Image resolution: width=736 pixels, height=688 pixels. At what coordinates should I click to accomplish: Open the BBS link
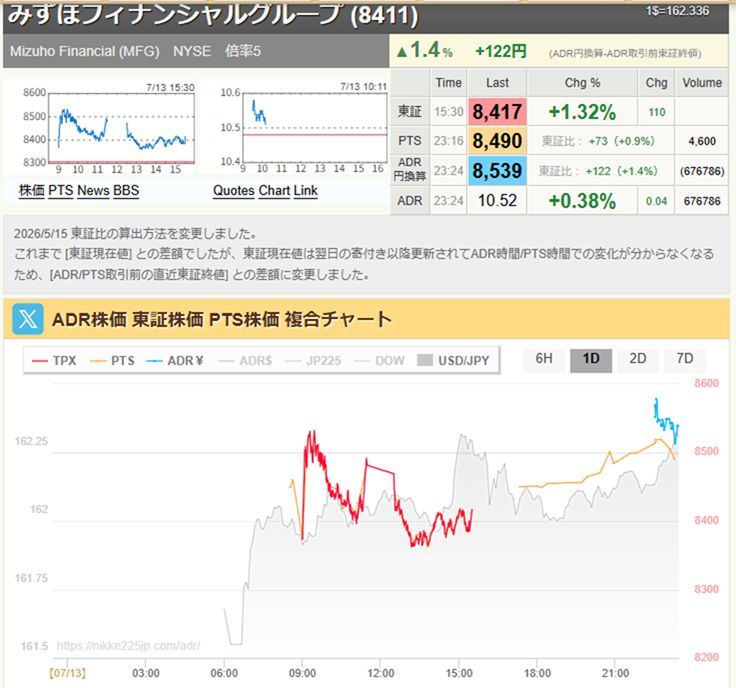[x=126, y=191]
